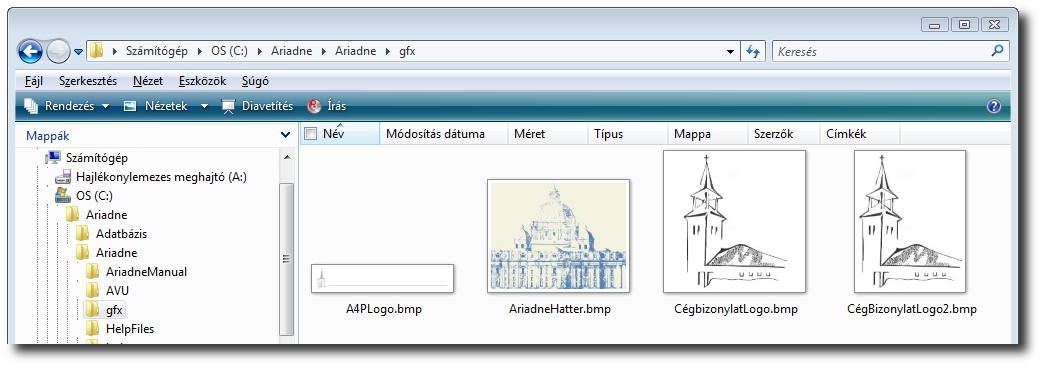Open the Rendezés toolbar menu
Screen dimensions: 1042x367
pyautogui.click(x=66, y=106)
